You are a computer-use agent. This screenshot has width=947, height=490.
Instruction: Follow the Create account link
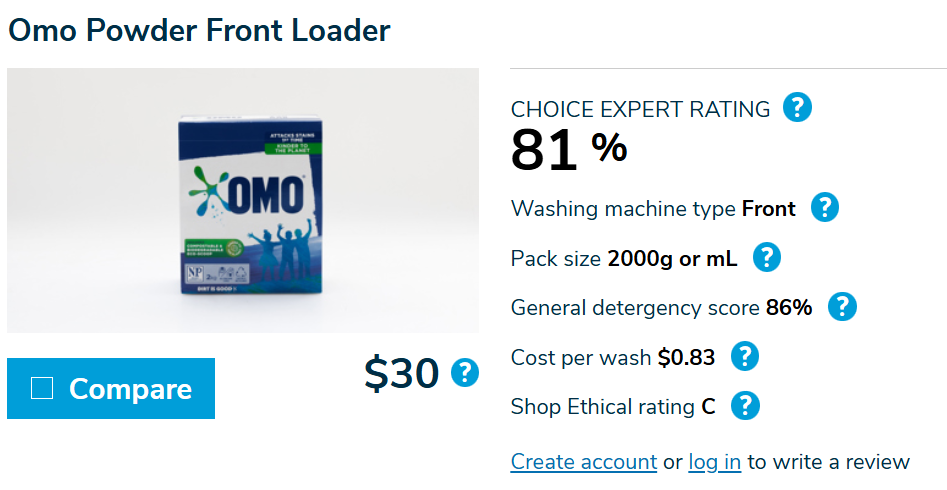(583, 462)
